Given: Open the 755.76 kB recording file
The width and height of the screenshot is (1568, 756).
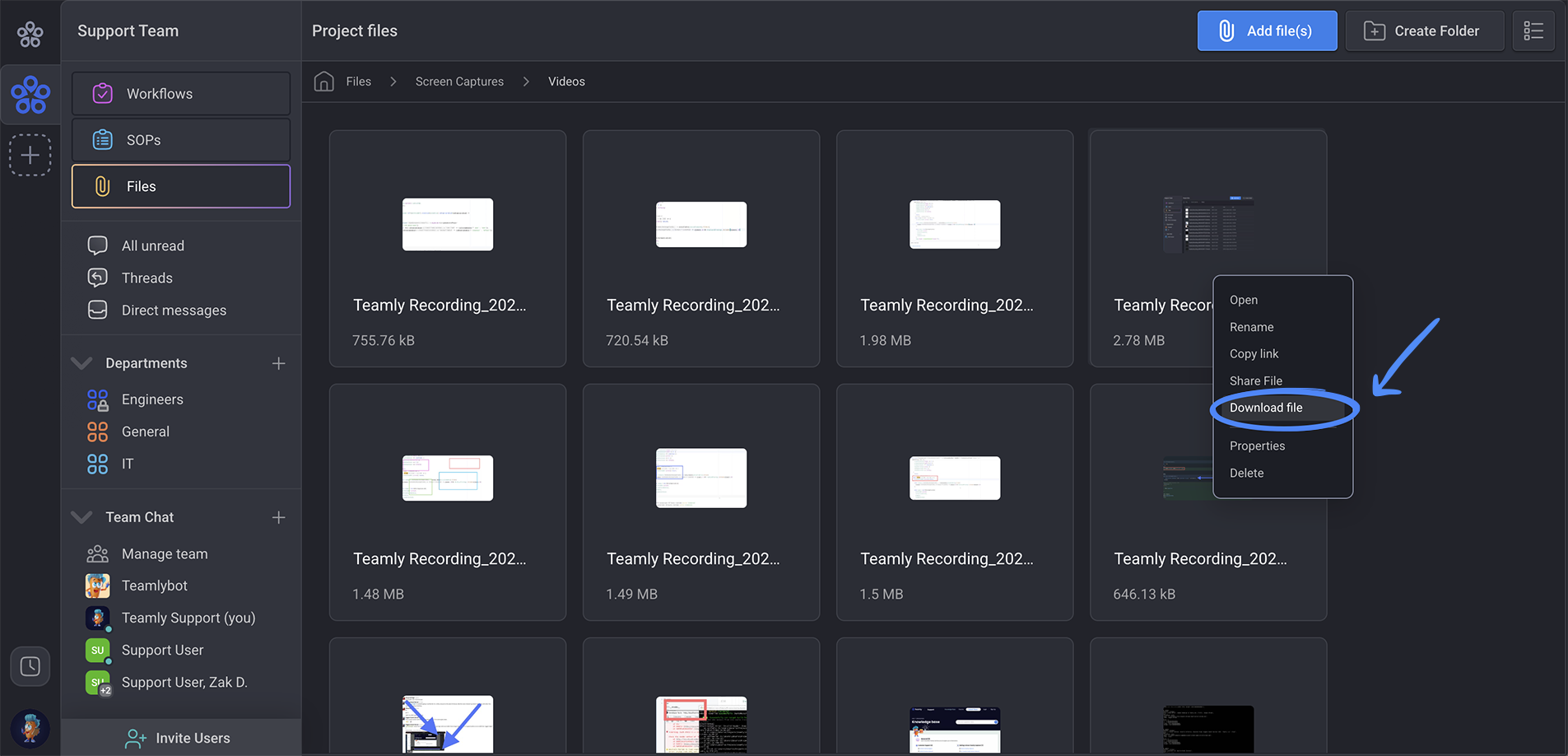Looking at the screenshot, I should [x=448, y=249].
